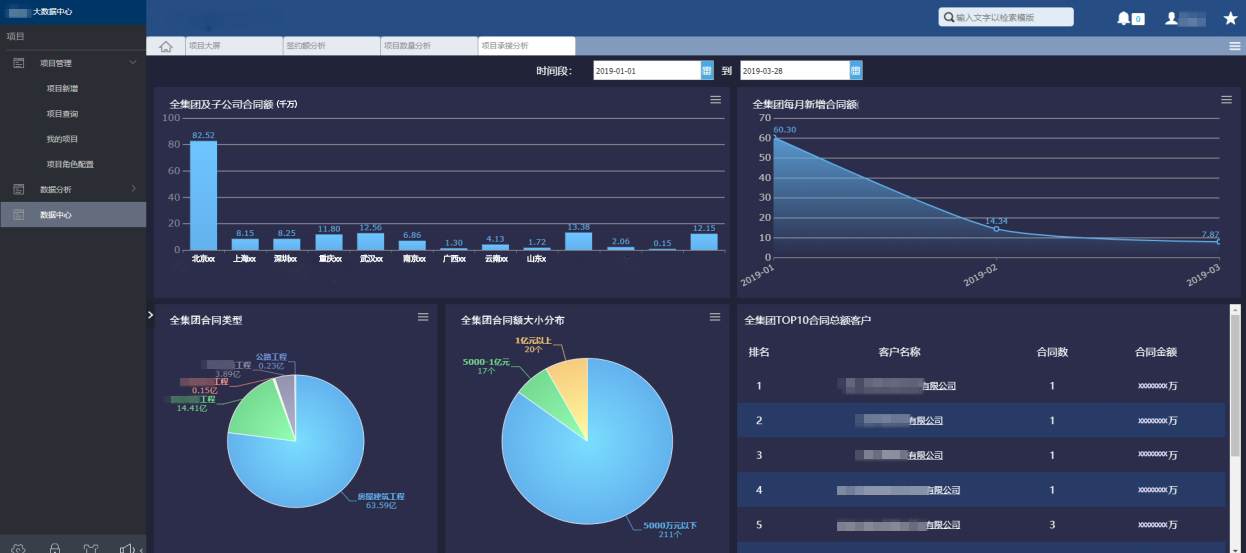Screen dimensions: 1246x553
Task: Click the lock icon in sidebar footer
Action: tap(55, 547)
